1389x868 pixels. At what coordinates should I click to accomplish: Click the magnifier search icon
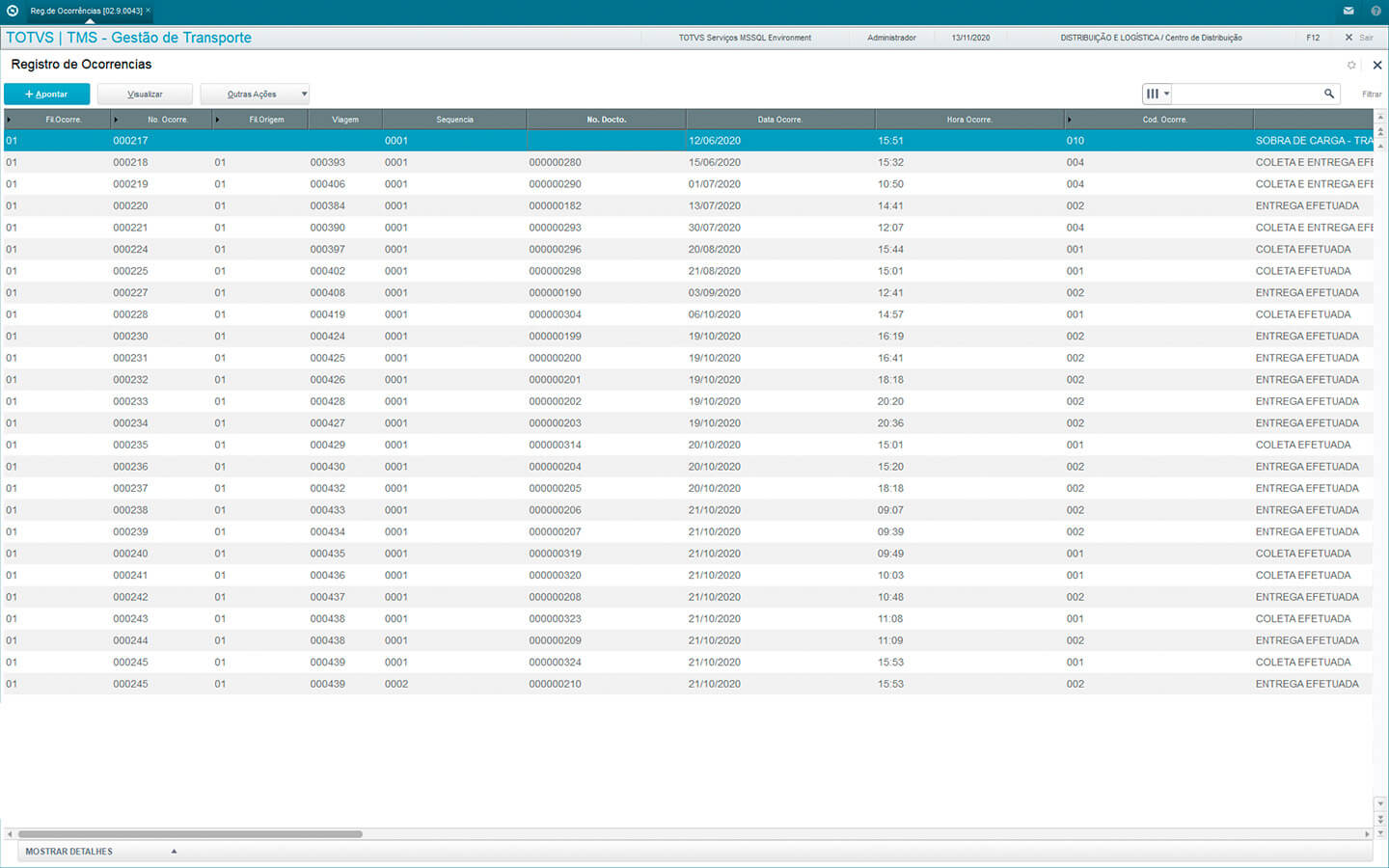coord(1328,94)
